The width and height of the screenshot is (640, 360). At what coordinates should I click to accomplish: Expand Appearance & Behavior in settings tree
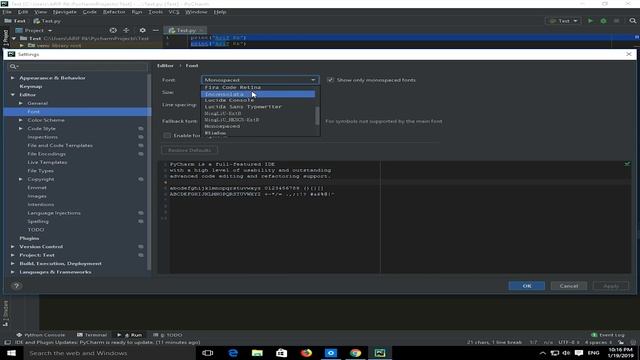coord(13,78)
